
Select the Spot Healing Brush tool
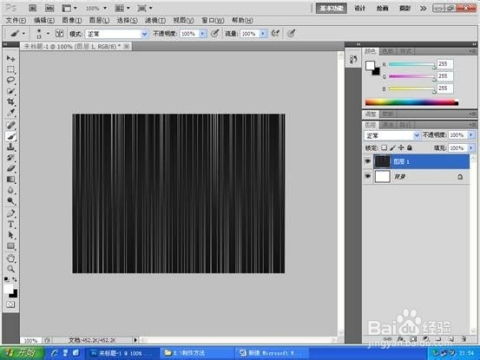(11, 125)
